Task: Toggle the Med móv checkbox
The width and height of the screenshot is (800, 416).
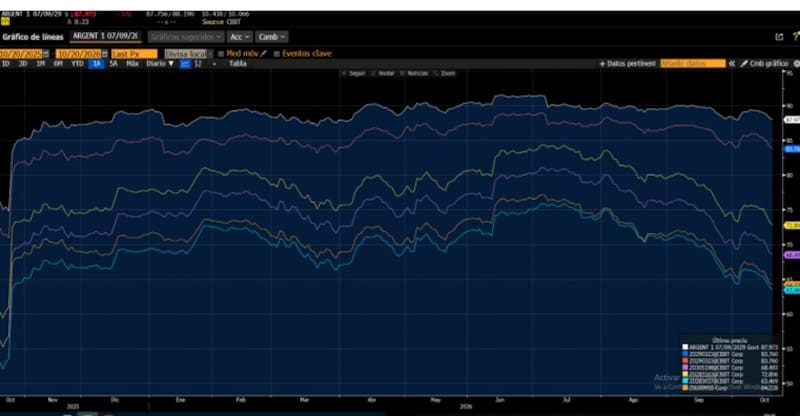Action: [x=221, y=54]
